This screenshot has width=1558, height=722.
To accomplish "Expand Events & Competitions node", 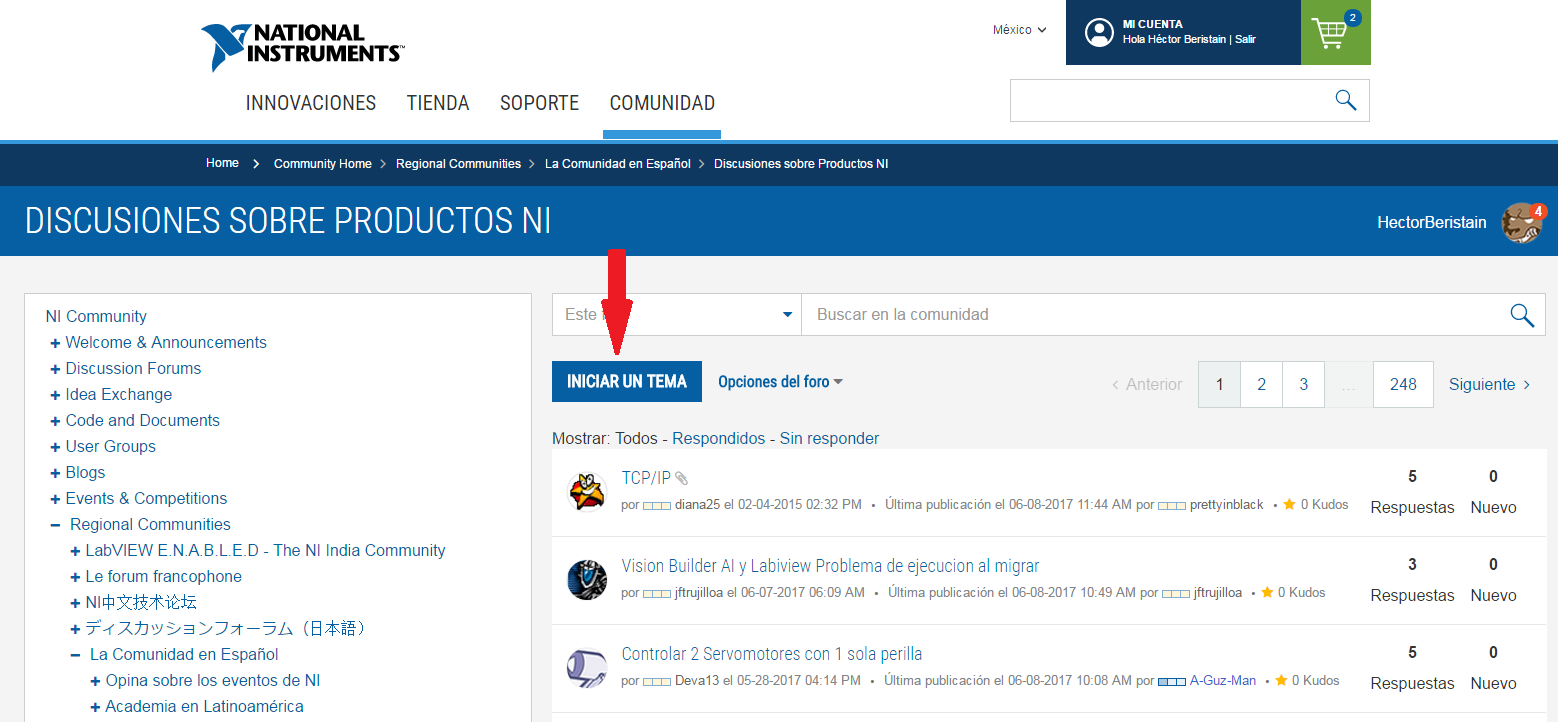I will [56, 499].
